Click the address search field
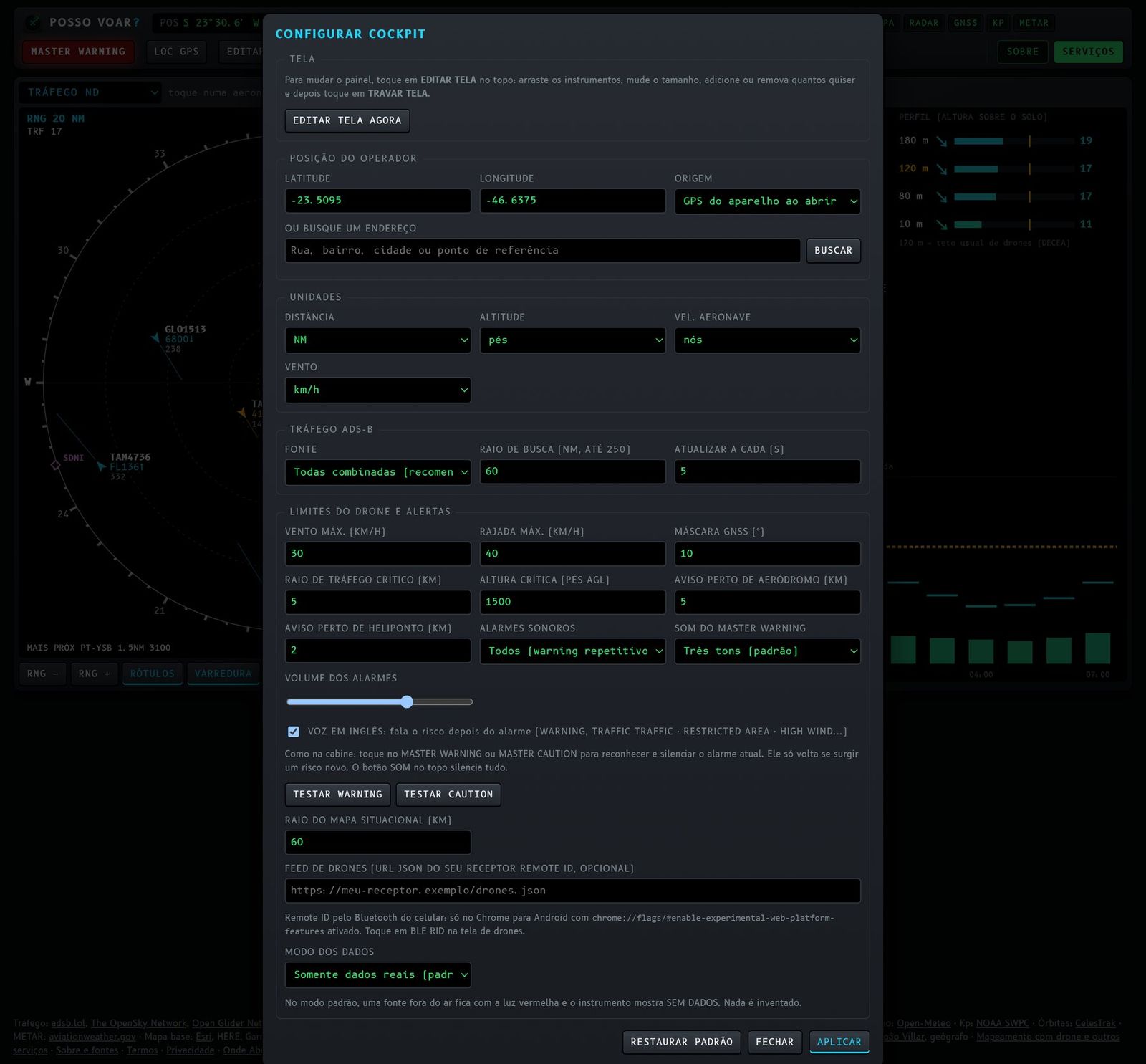 pyautogui.click(x=543, y=251)
